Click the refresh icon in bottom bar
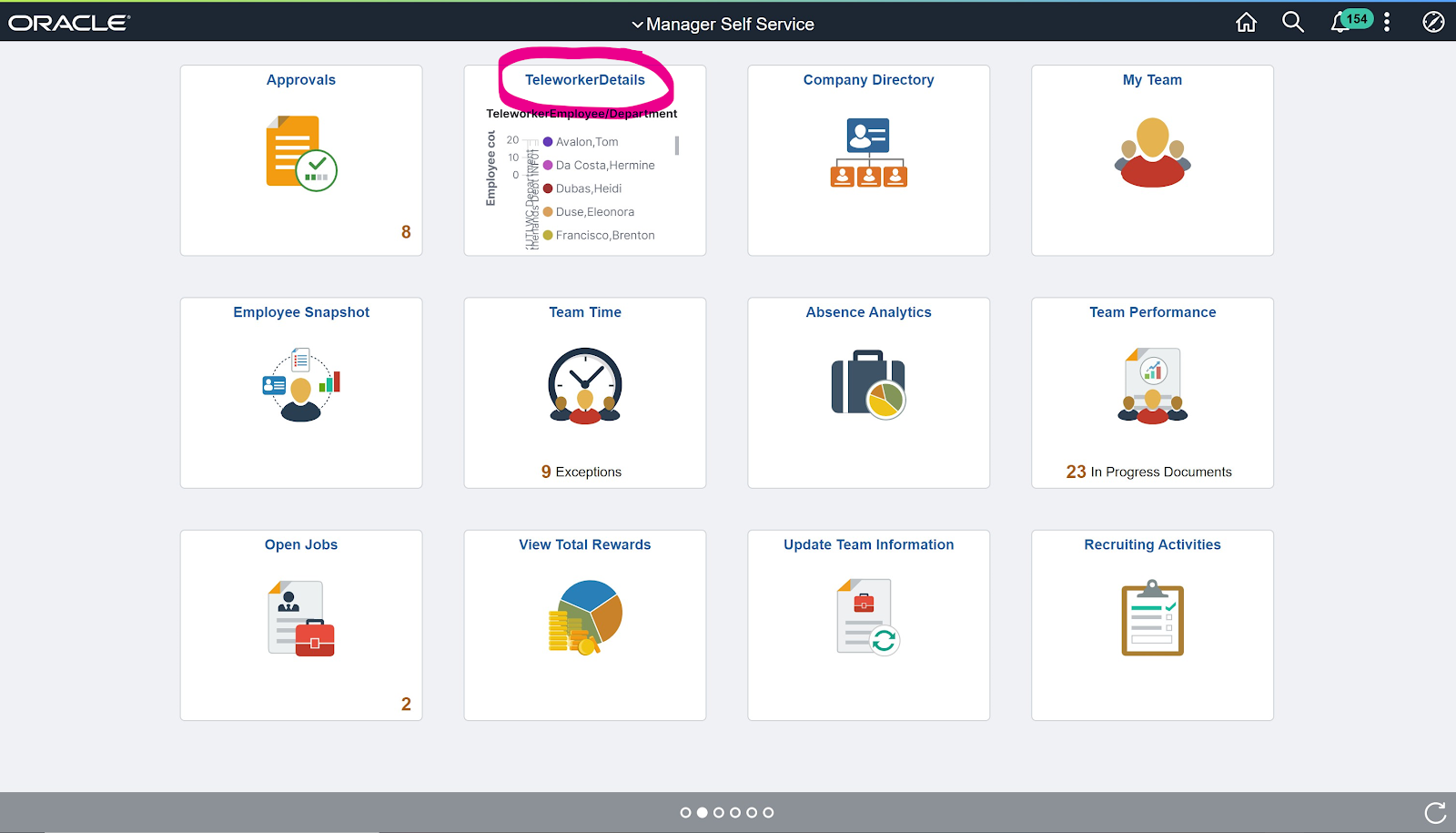The width and height of the screenshot is (1456, 833). (1435, 813)
